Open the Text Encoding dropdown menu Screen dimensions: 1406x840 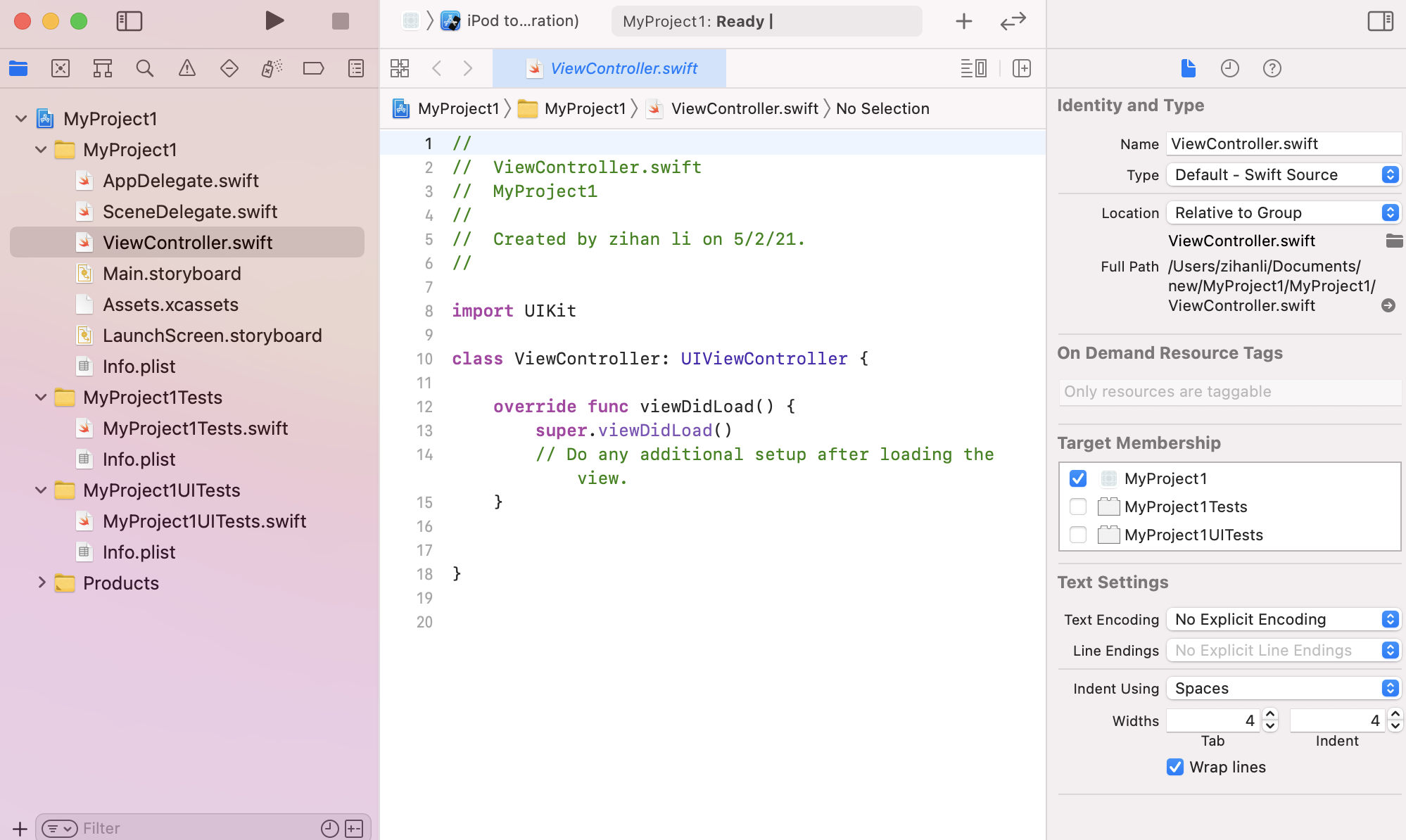point(1283,619)
